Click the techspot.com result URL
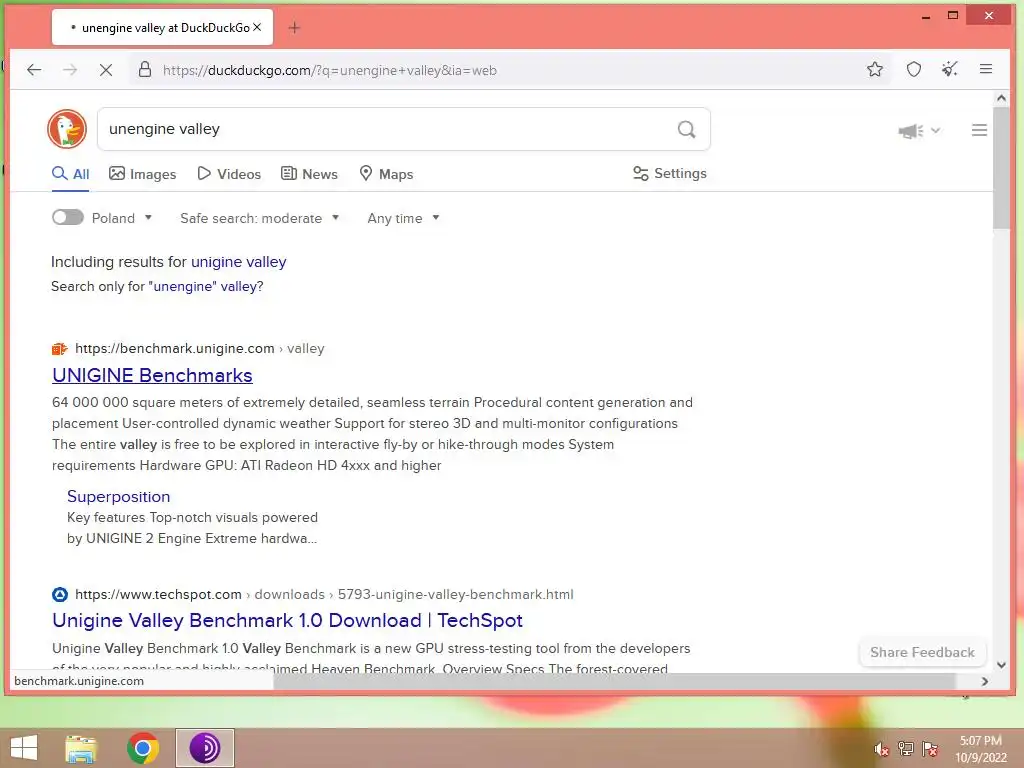Image resolution: width=1024 pixels, height=768 pixels. tap(324, 594)
